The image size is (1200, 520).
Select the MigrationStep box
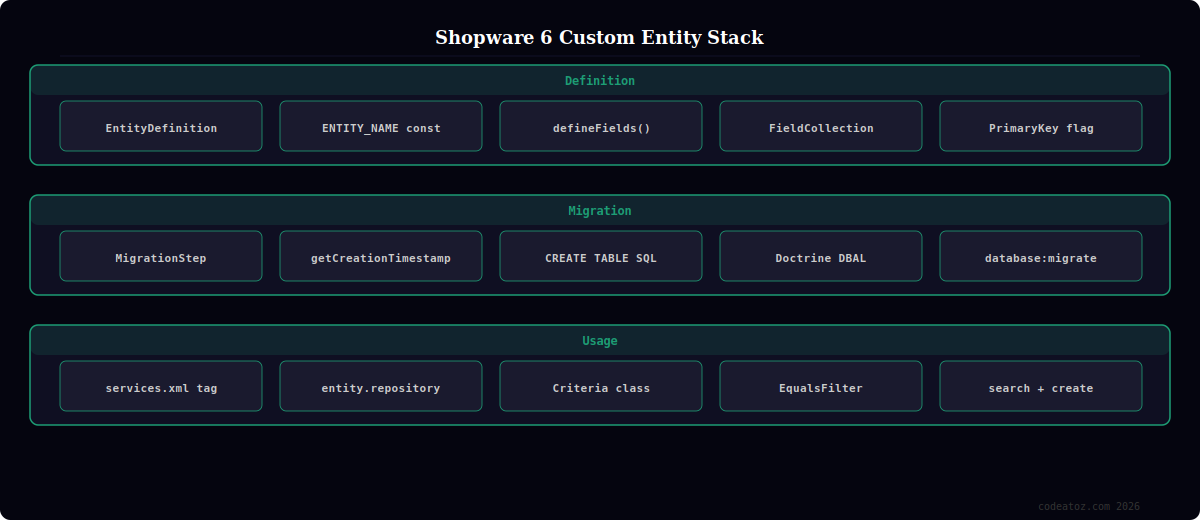tap(161, 256)
